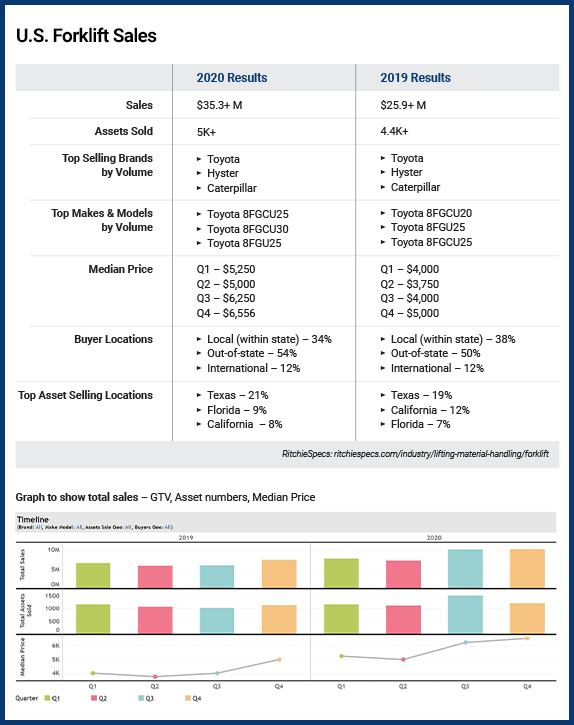This screenshot has width=574, height=725.
Task: Click the Timeline chart heading
Action: (32, 519)
